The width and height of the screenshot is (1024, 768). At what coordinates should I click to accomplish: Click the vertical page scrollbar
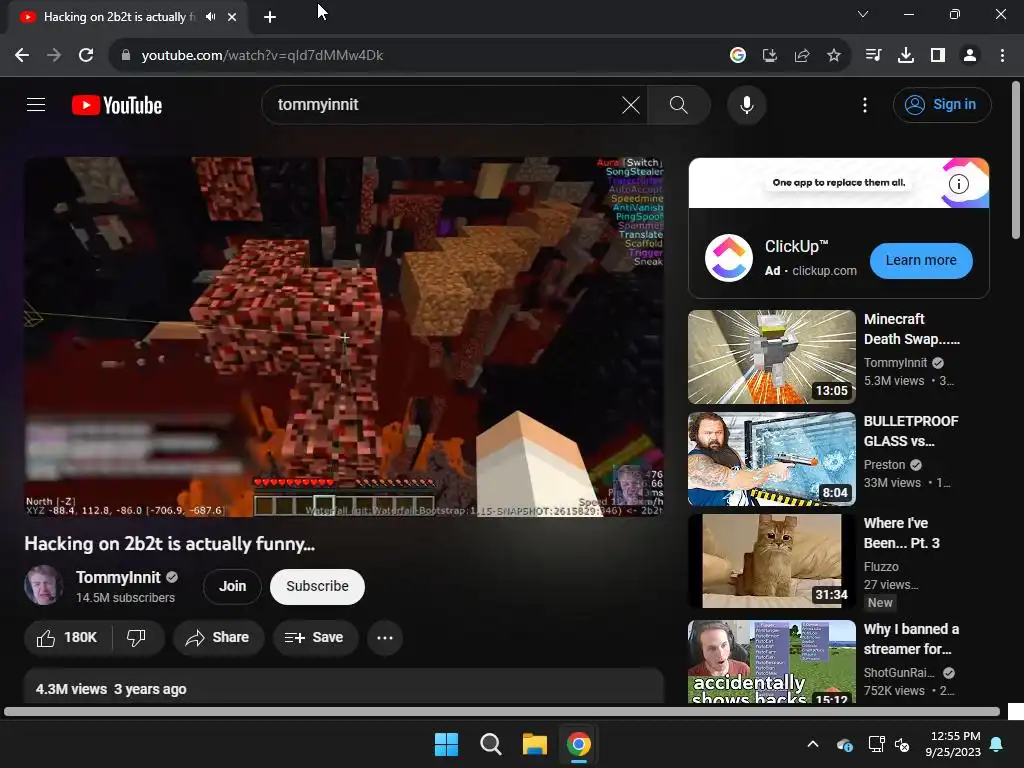[1016, 159]
